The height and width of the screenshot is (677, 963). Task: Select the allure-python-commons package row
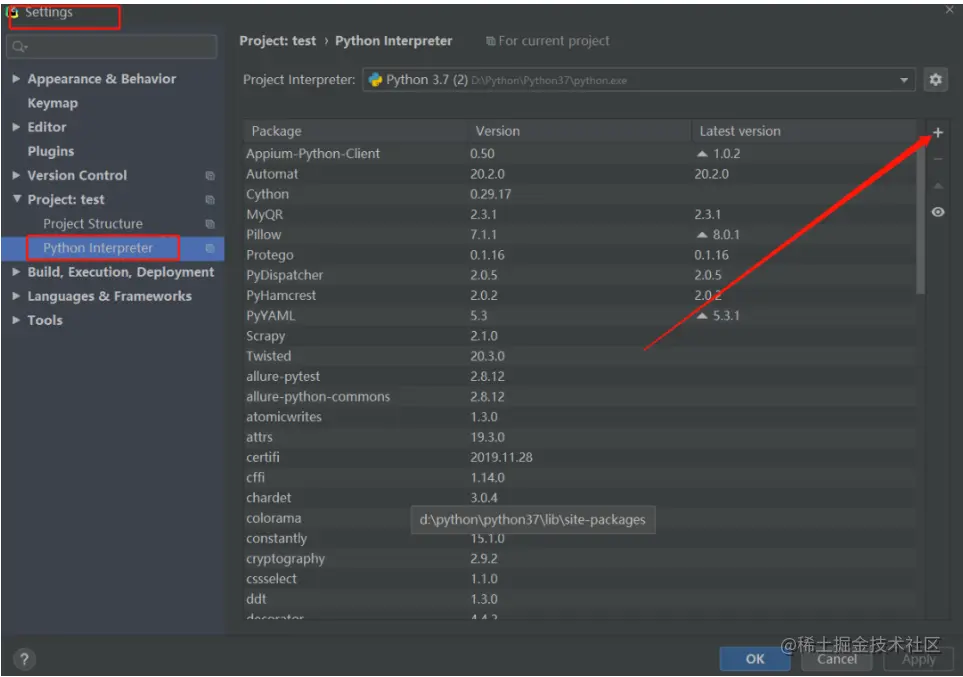579,397
